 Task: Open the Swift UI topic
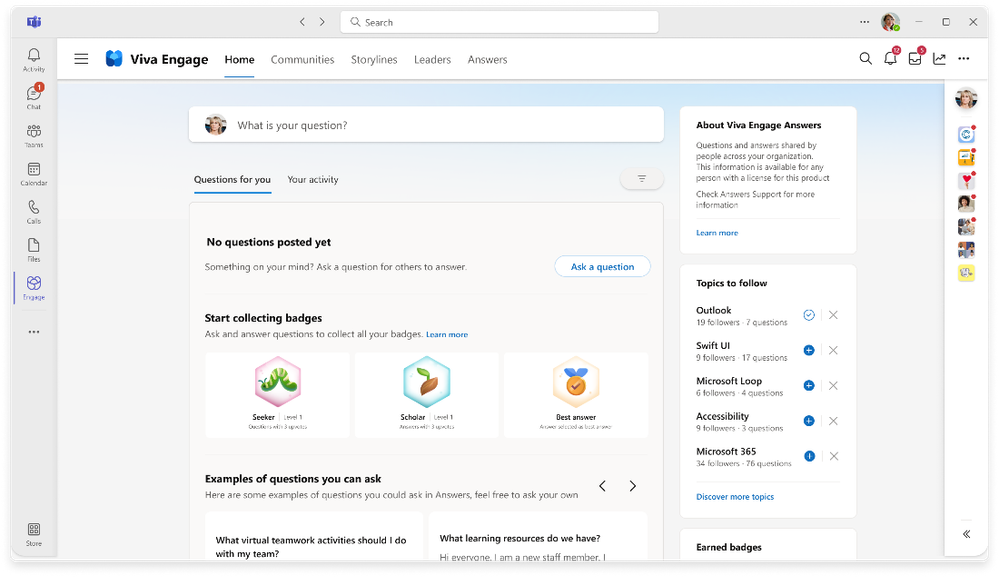713,345
